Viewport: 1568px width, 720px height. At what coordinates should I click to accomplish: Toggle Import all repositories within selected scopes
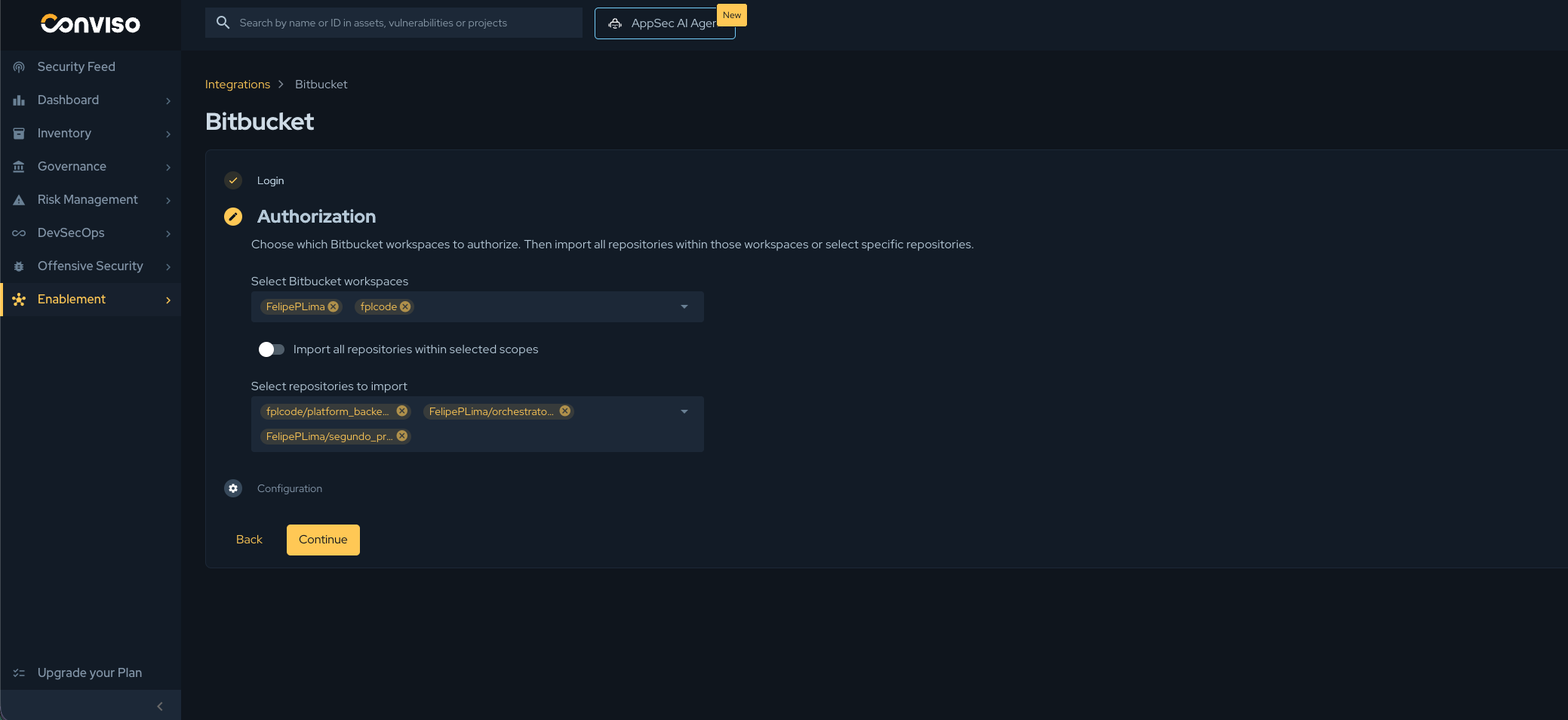click(x=271, y=349)
